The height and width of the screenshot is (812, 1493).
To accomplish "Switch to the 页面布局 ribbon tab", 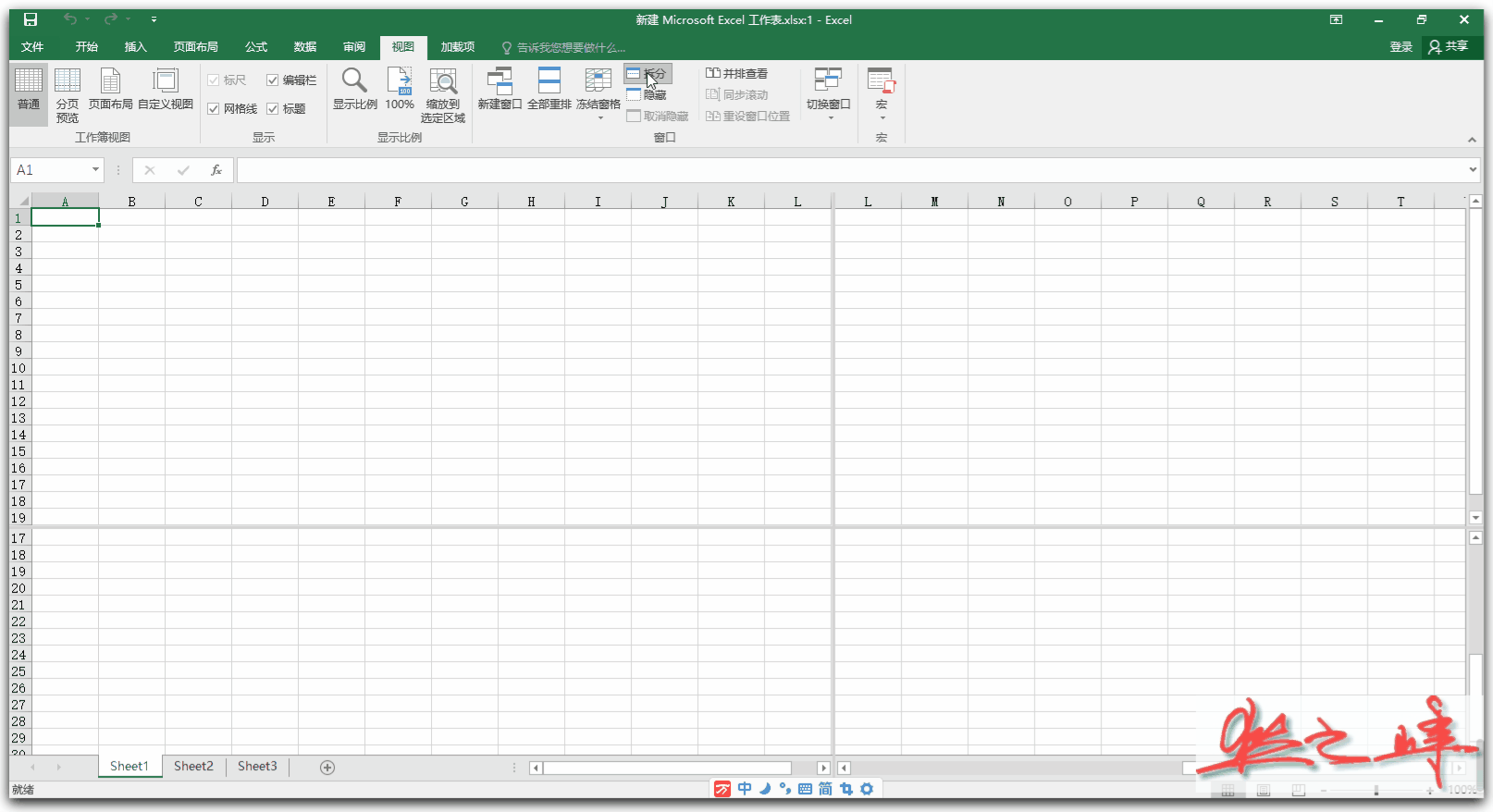I will (x=196, y=47).
